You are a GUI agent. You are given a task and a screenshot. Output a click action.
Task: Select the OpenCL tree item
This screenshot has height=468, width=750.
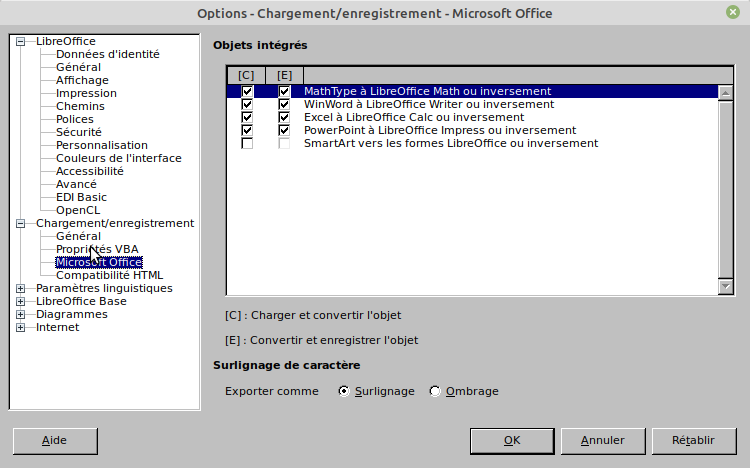78,210
